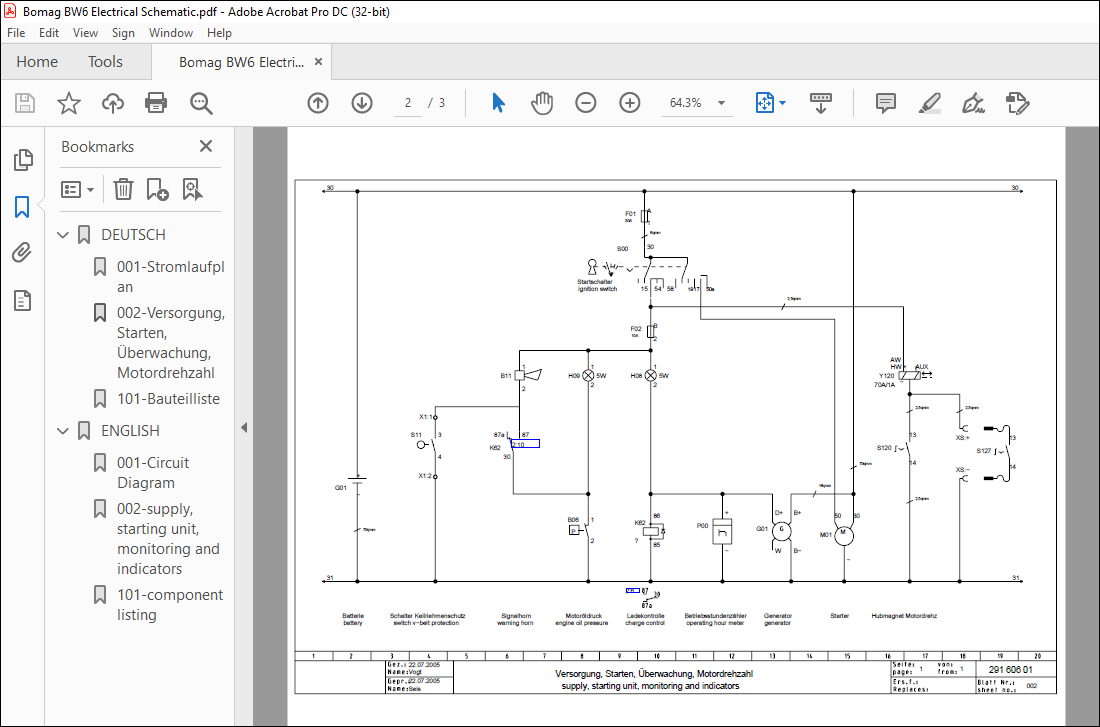Find the current bookmark icon
1100x727 pixels.
pos(192,189)
